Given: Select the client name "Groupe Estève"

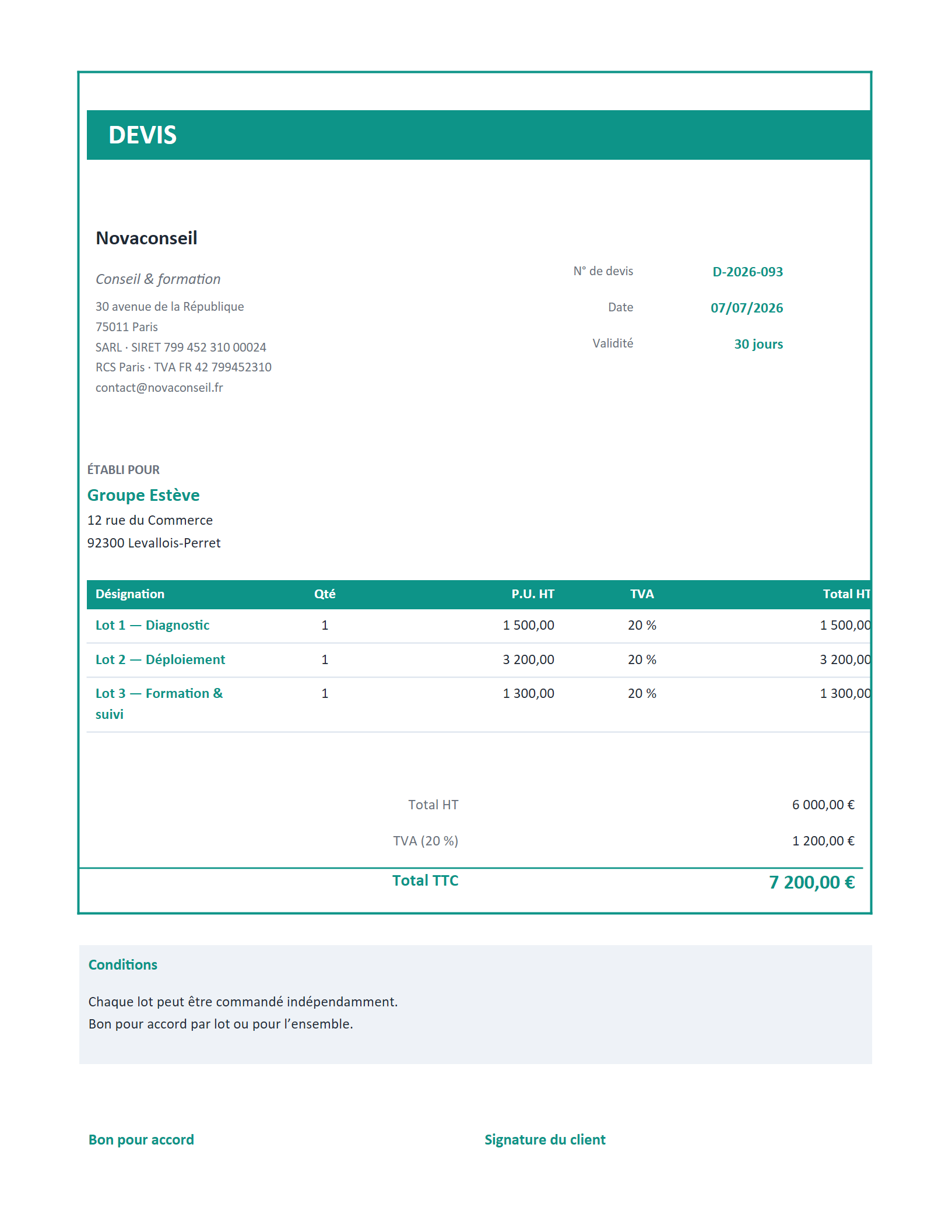Looking at the screenshot, I should 143,495.
